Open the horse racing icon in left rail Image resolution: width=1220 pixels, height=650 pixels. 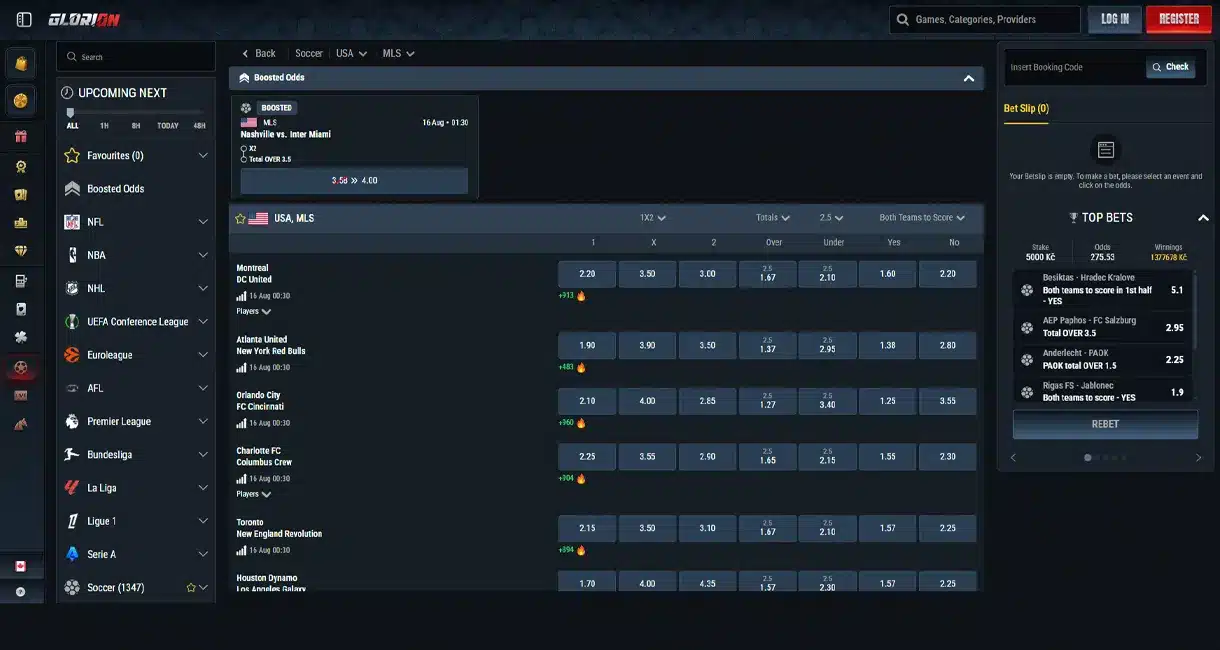tap(20, 424)
